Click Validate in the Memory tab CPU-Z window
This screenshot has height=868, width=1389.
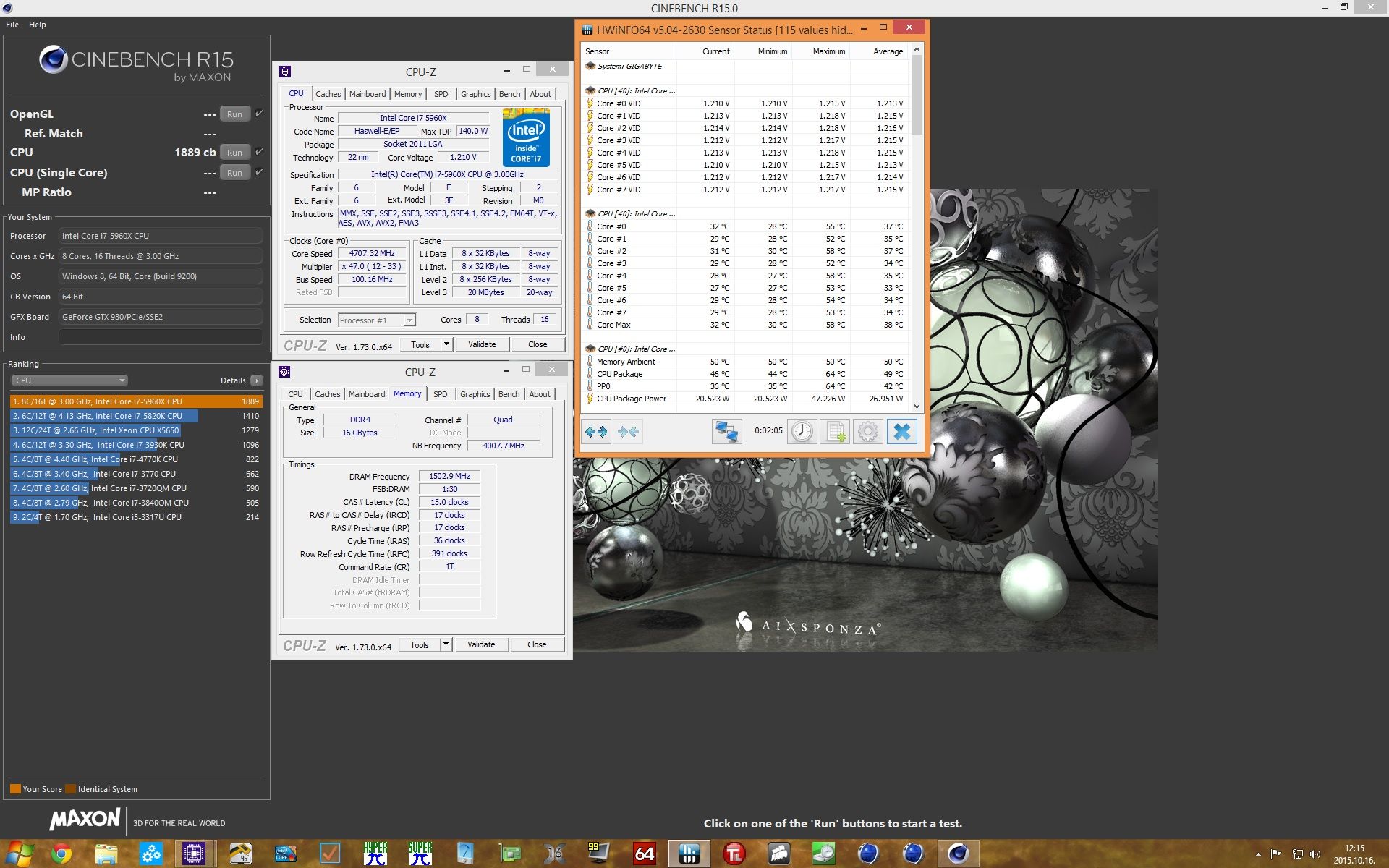tap(481, 644)
